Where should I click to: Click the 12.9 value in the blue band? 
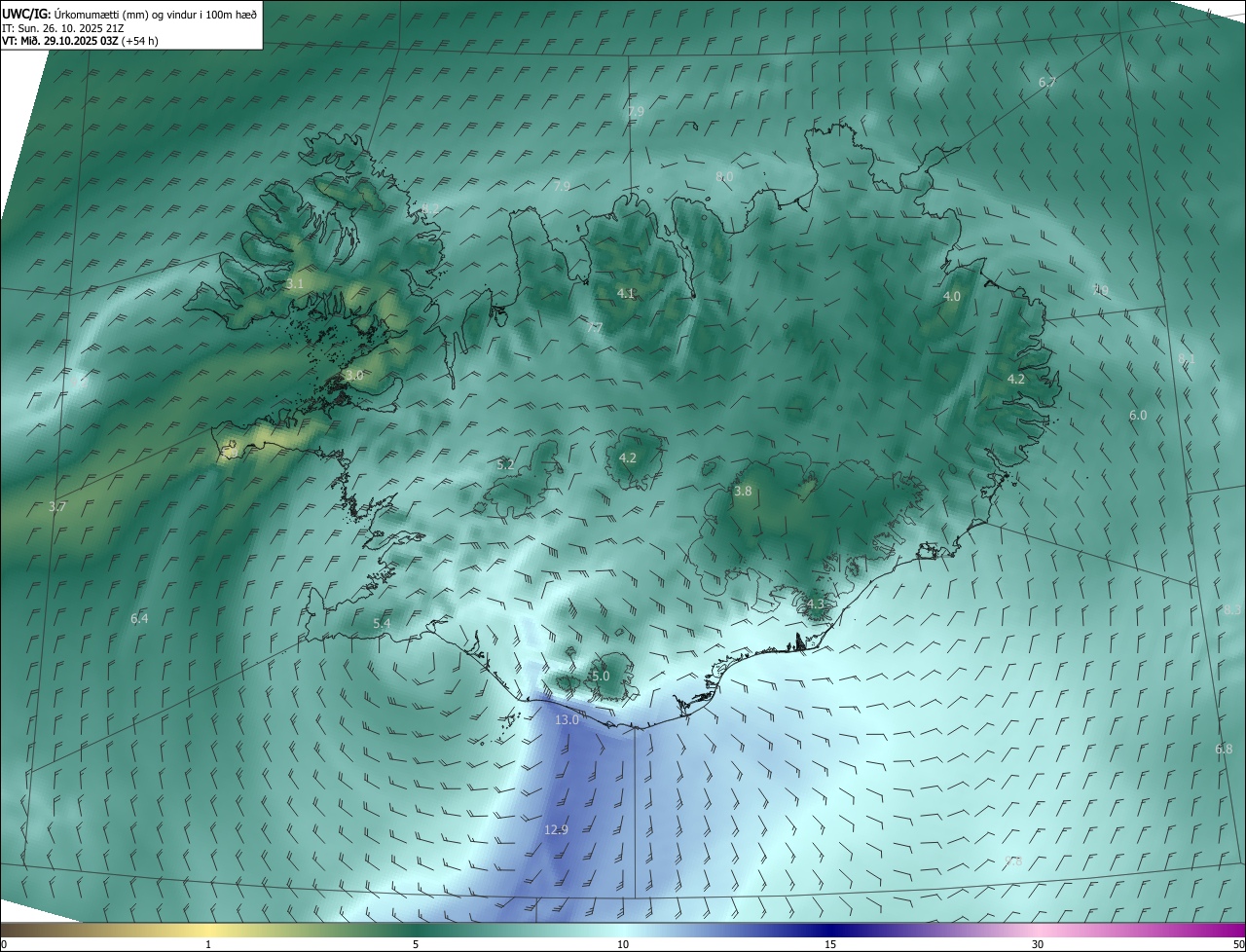(556, 829)
